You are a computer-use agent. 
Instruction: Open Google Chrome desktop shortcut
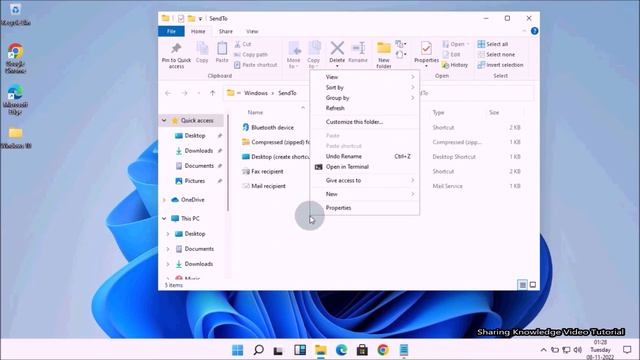tap(16, 58)
